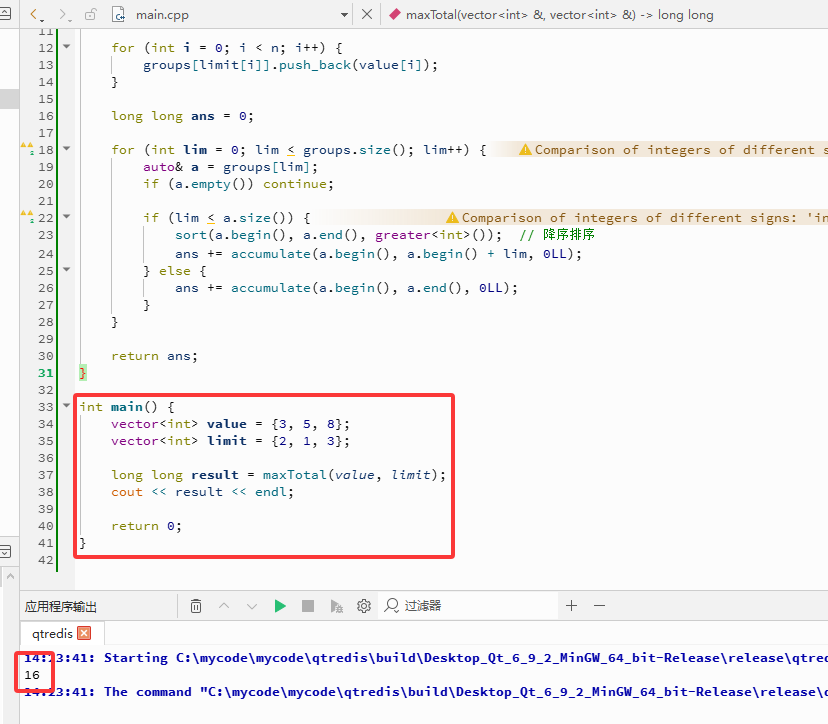Open the main.cpp document dropdown
Image resolution: width=828 pixels, height=724 pixels.
point(344,15)
